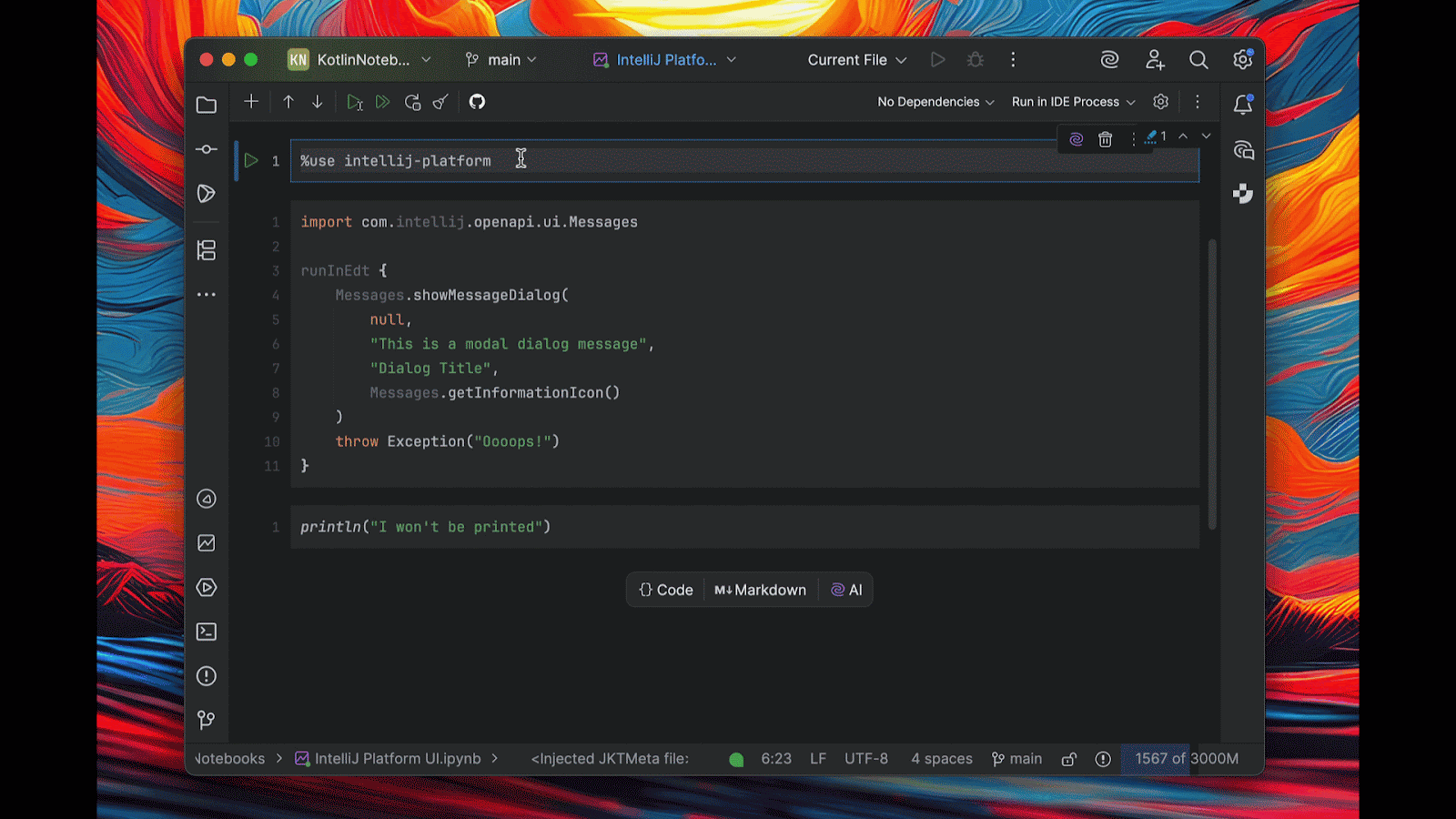Clear outputs with the broom icon
This screenshot has height=819, width=1456.
pyautogui.click(x=441, y=102)
